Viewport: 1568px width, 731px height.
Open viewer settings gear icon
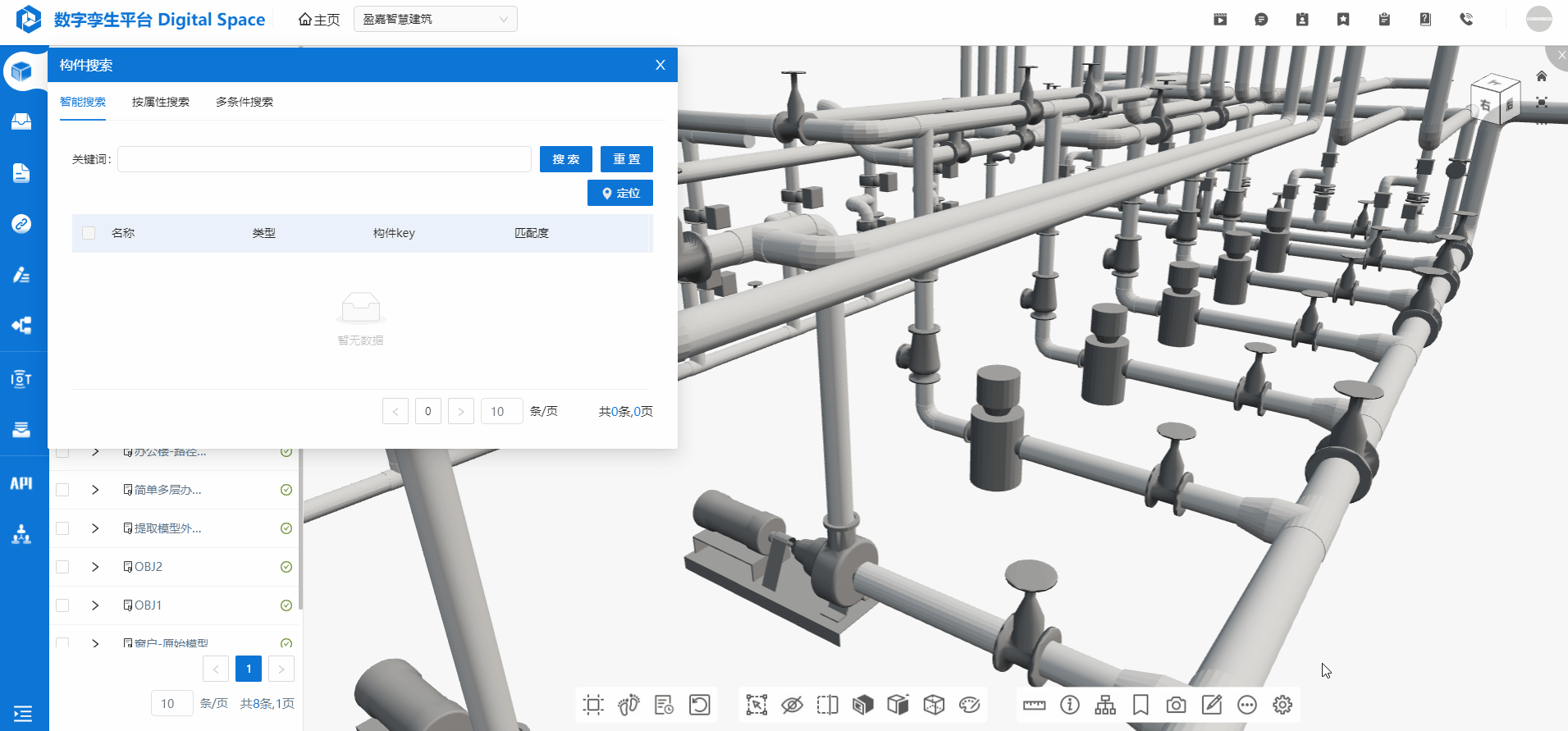pyautogui.click(x=1282, y=705)
